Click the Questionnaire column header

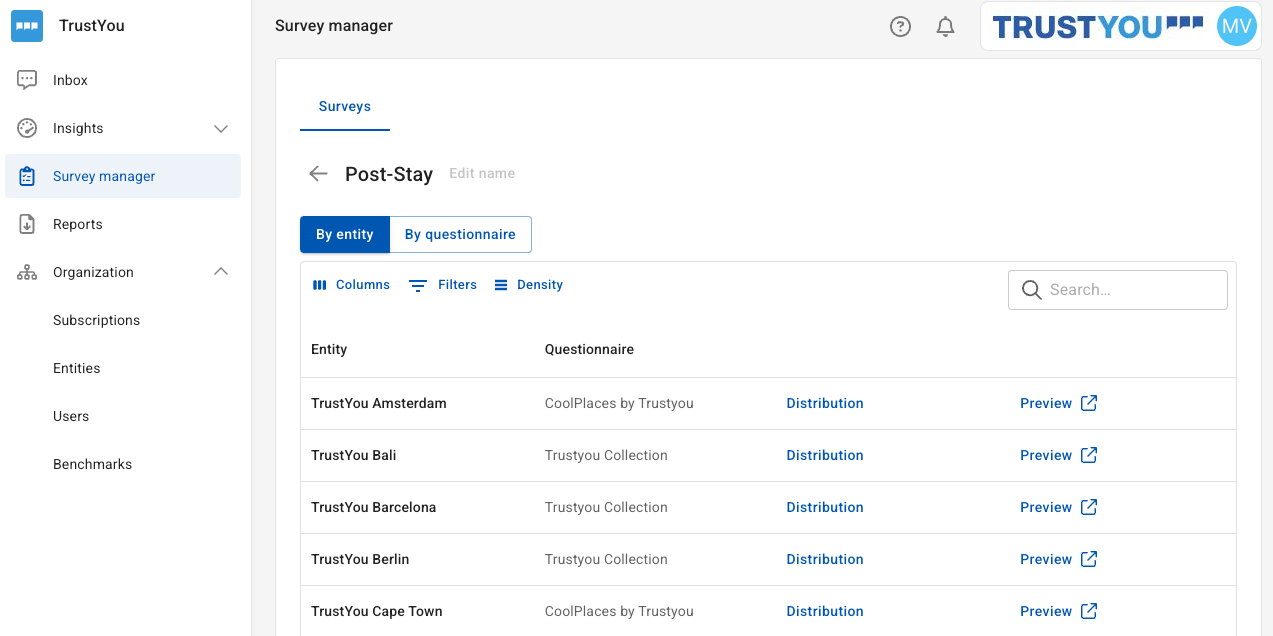click(x=589, y=349)
